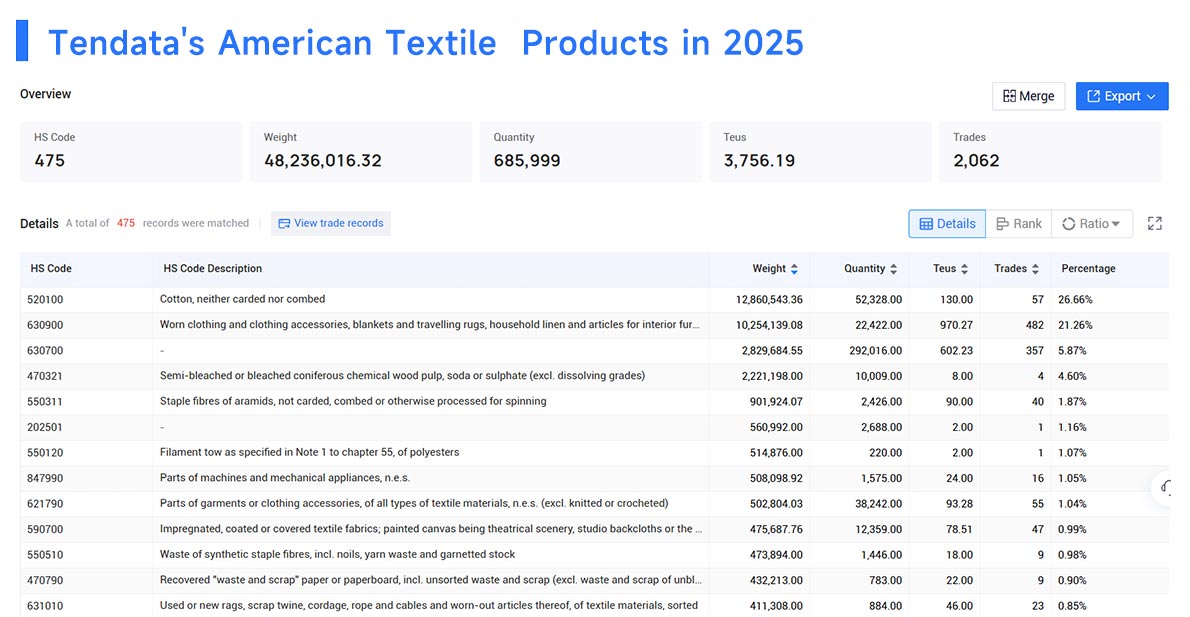This screenshot has width=1190, height=617.
Task: Open View trade records link
Action: (x=331, y=223)
